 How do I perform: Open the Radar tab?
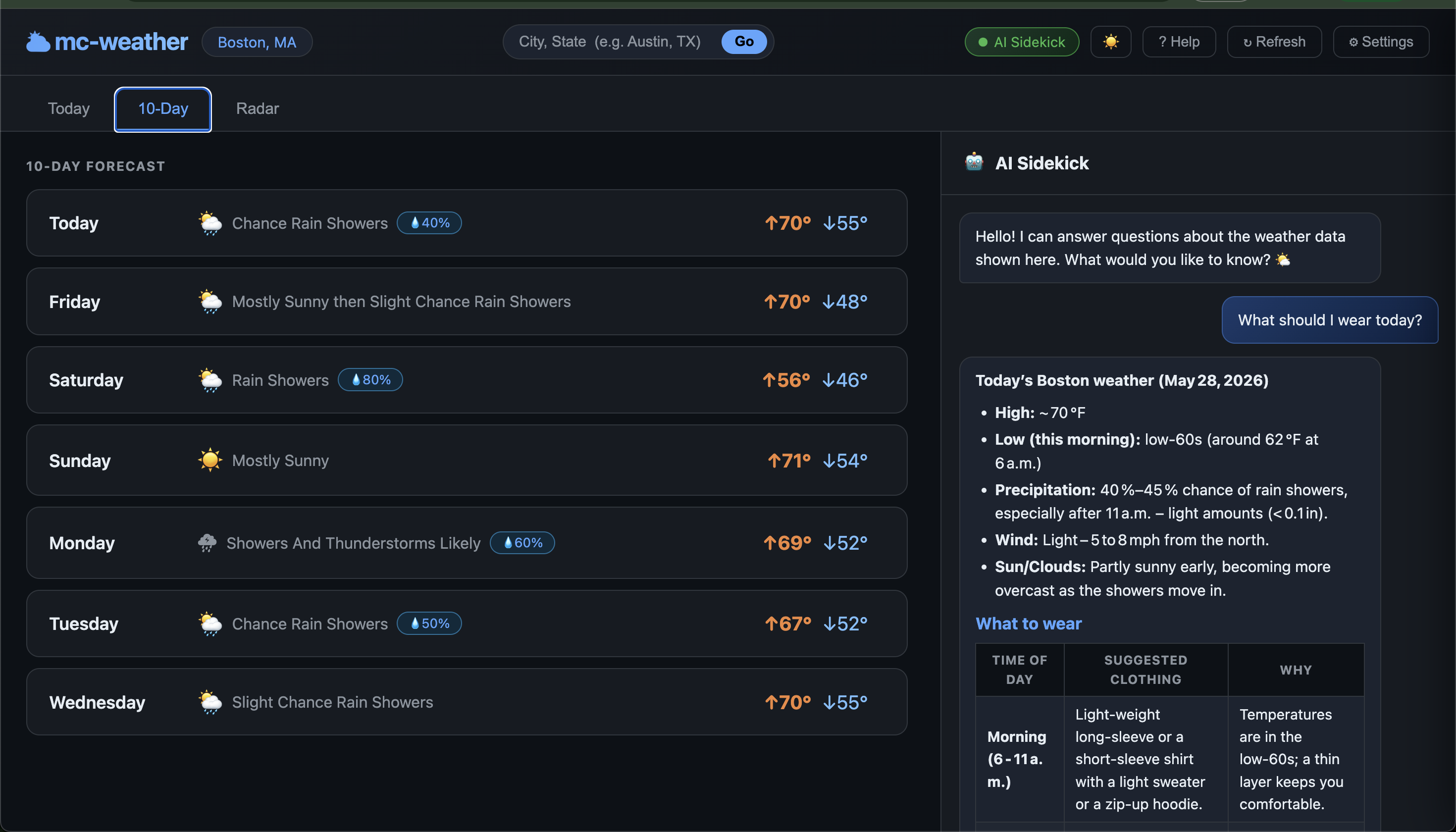(x=257, y=108)
